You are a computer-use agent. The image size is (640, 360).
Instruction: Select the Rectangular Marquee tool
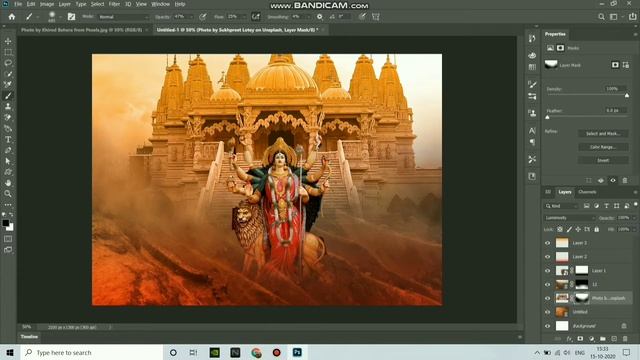point(8,52)
